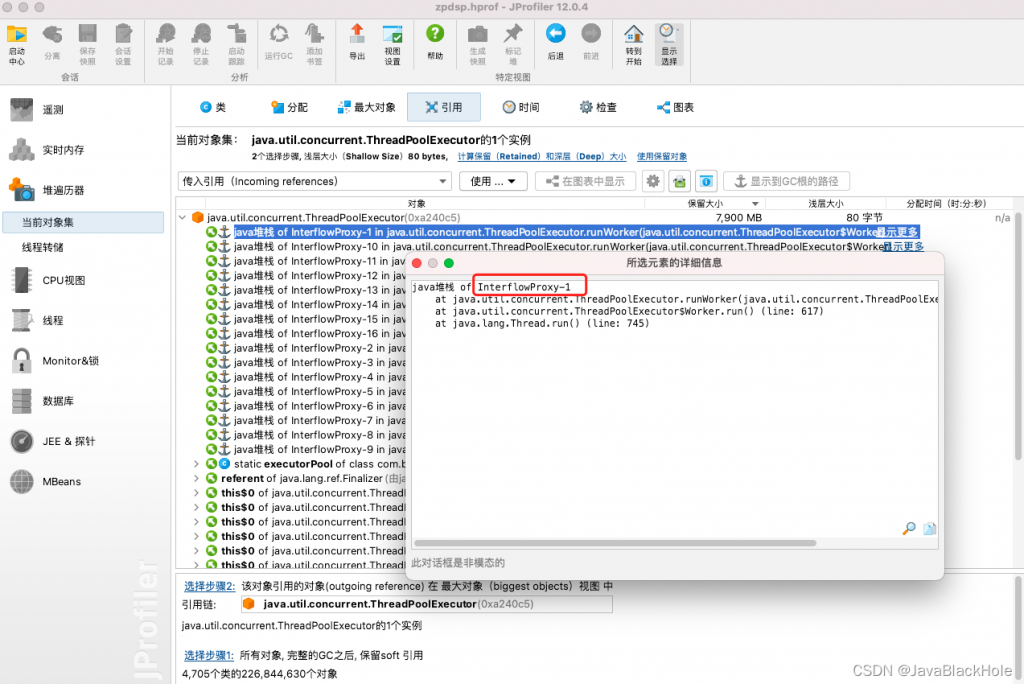Select 线程转储 thread dump in sidebar
This screenshot has width=1024, height=684.
[42, 247]
